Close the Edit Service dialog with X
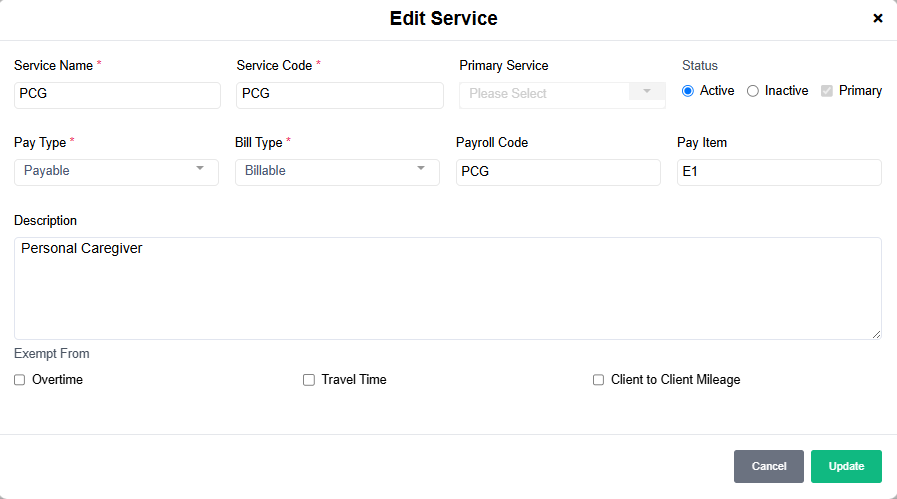The height and width of the screenshot is (499, 897). (x=878, y=18)
